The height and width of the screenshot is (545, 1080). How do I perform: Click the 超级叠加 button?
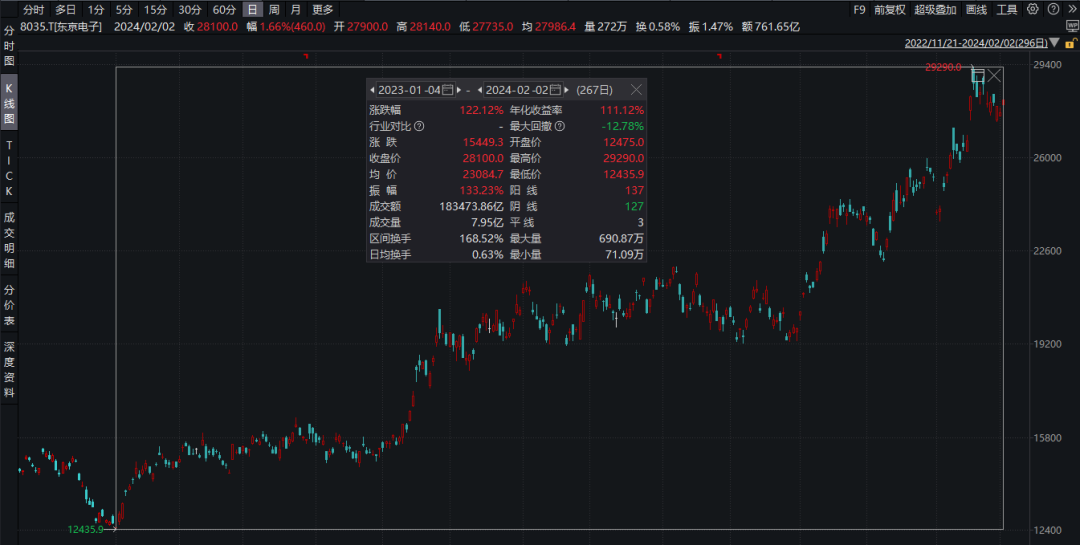pos(934,9)
